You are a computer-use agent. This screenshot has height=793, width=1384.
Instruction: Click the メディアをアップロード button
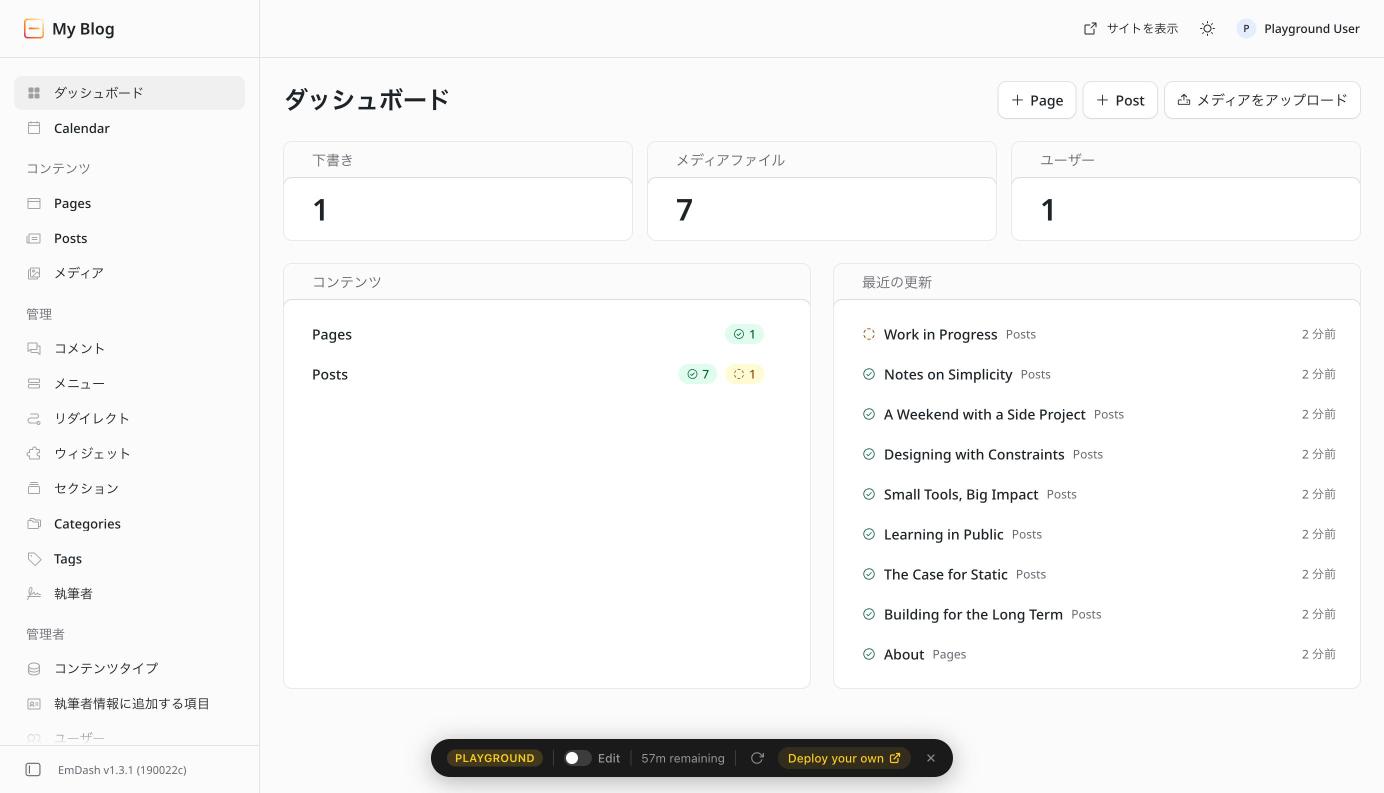[1262, 100]
